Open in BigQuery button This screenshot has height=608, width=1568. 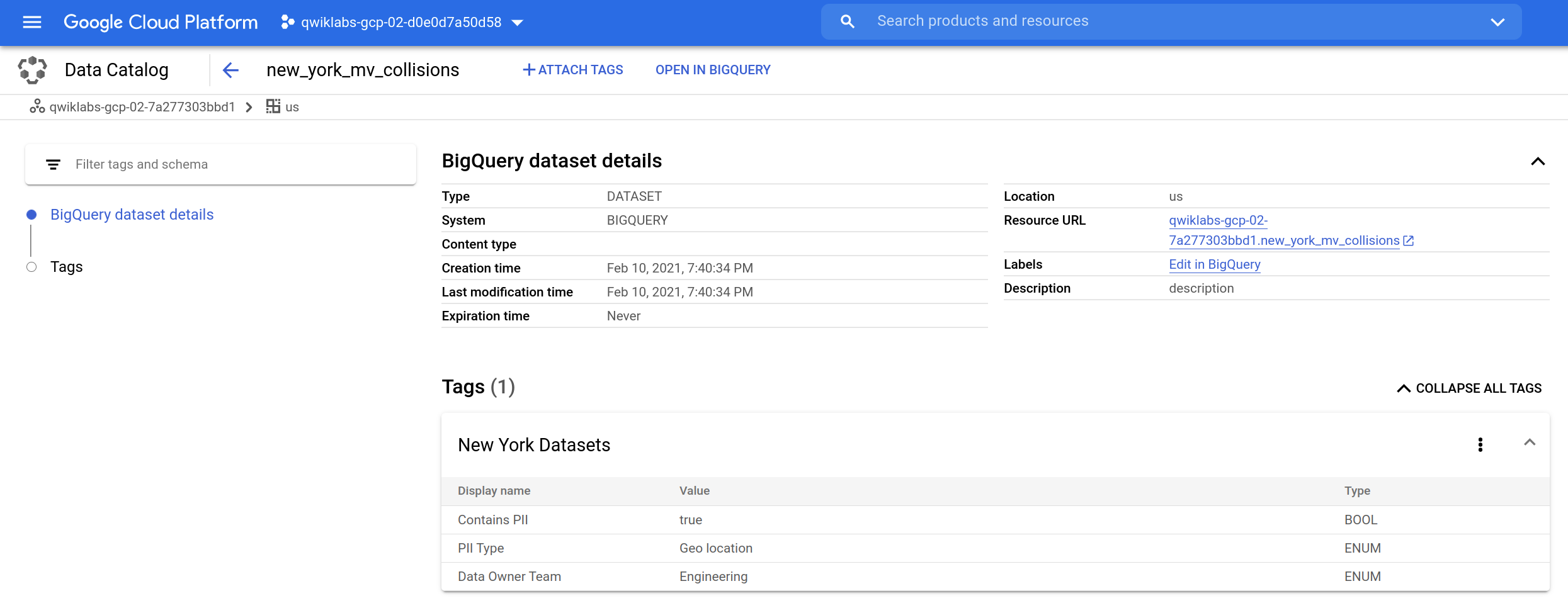[x=713, y=70]
